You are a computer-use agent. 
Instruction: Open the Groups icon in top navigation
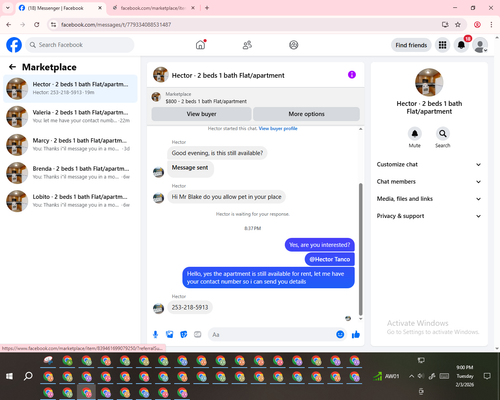[x=294, y=45]
